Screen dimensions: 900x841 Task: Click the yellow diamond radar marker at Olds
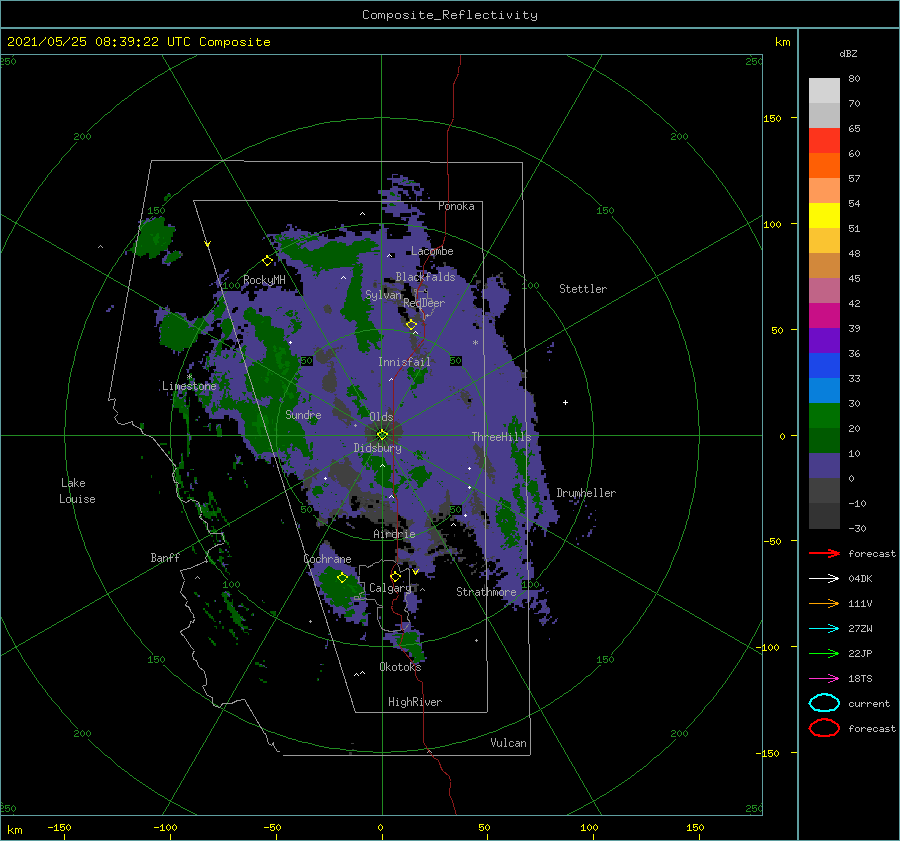[382, 435]
